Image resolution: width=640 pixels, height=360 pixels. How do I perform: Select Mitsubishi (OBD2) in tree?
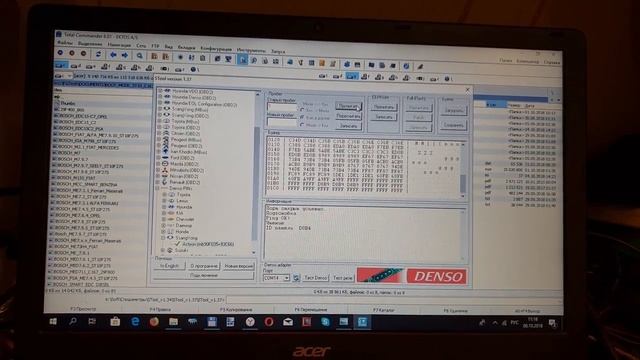coord(187,170)
